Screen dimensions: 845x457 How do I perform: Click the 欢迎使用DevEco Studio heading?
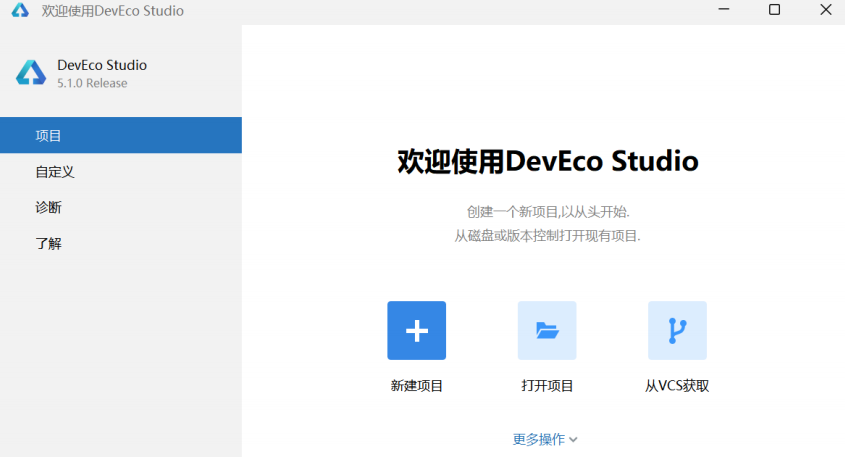point(548,161)
